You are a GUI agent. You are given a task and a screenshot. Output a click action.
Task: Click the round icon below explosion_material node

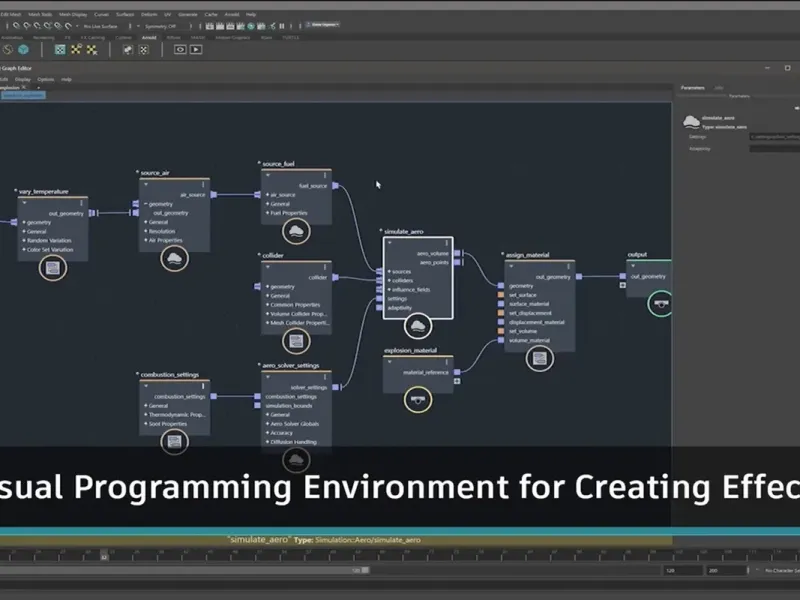(416, 399)
